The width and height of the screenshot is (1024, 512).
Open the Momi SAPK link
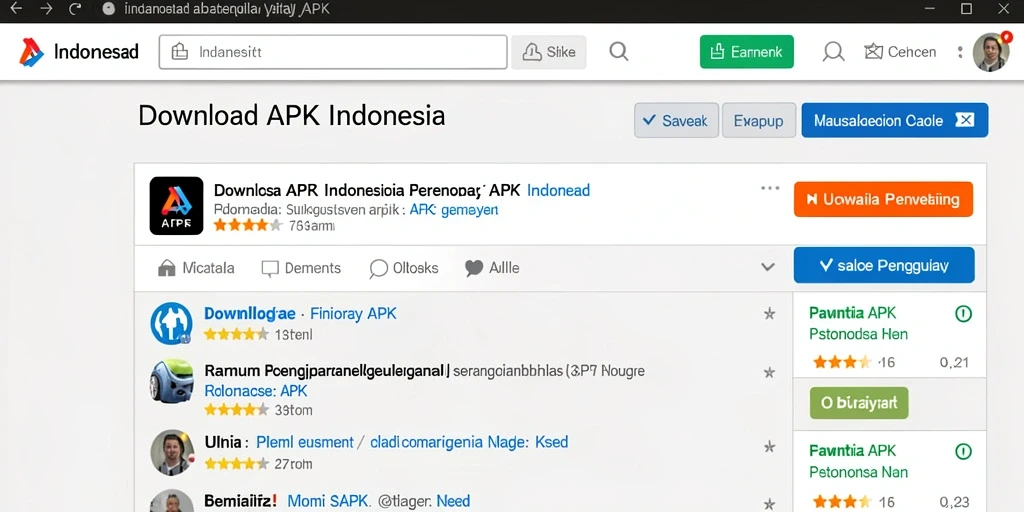point(329,502)
